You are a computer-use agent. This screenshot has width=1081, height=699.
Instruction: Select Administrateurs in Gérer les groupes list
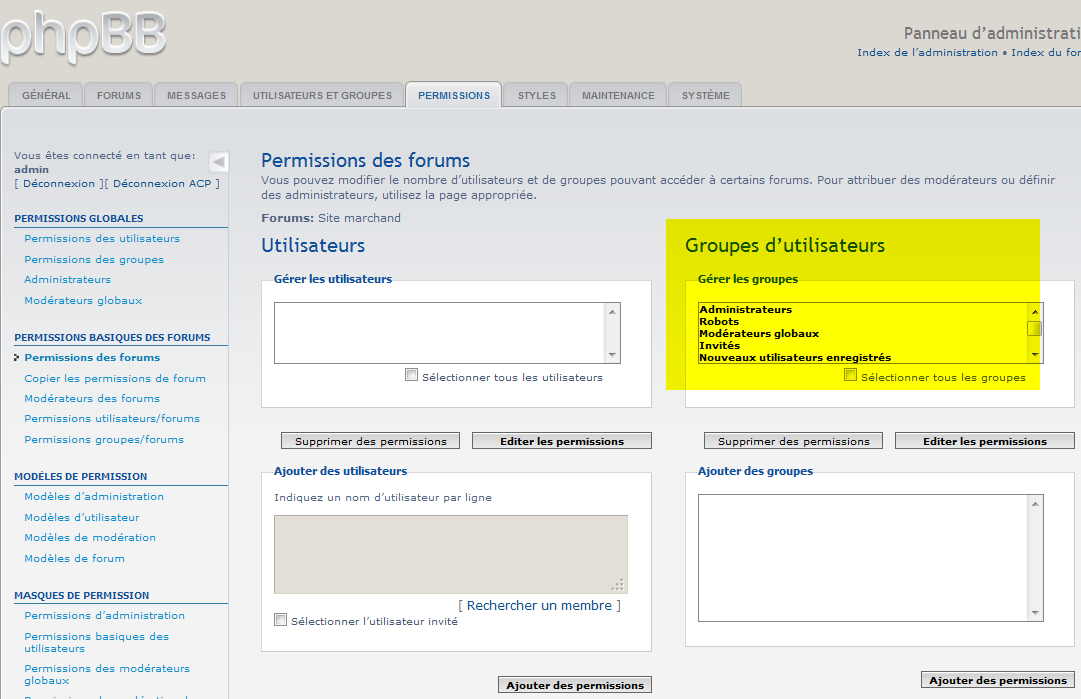pyautogui.click(x=745, y=310)
